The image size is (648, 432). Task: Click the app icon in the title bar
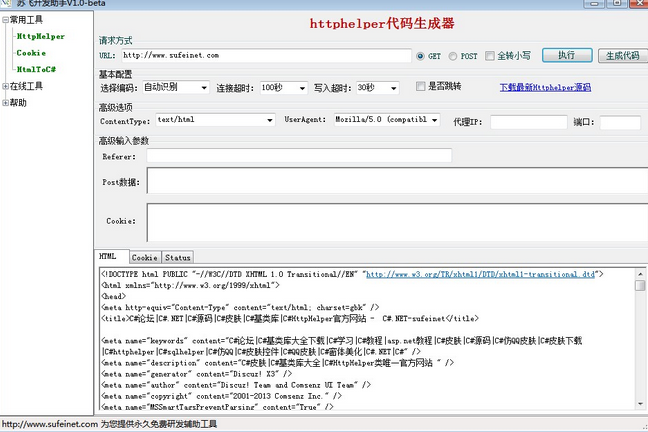pos(6,3)
